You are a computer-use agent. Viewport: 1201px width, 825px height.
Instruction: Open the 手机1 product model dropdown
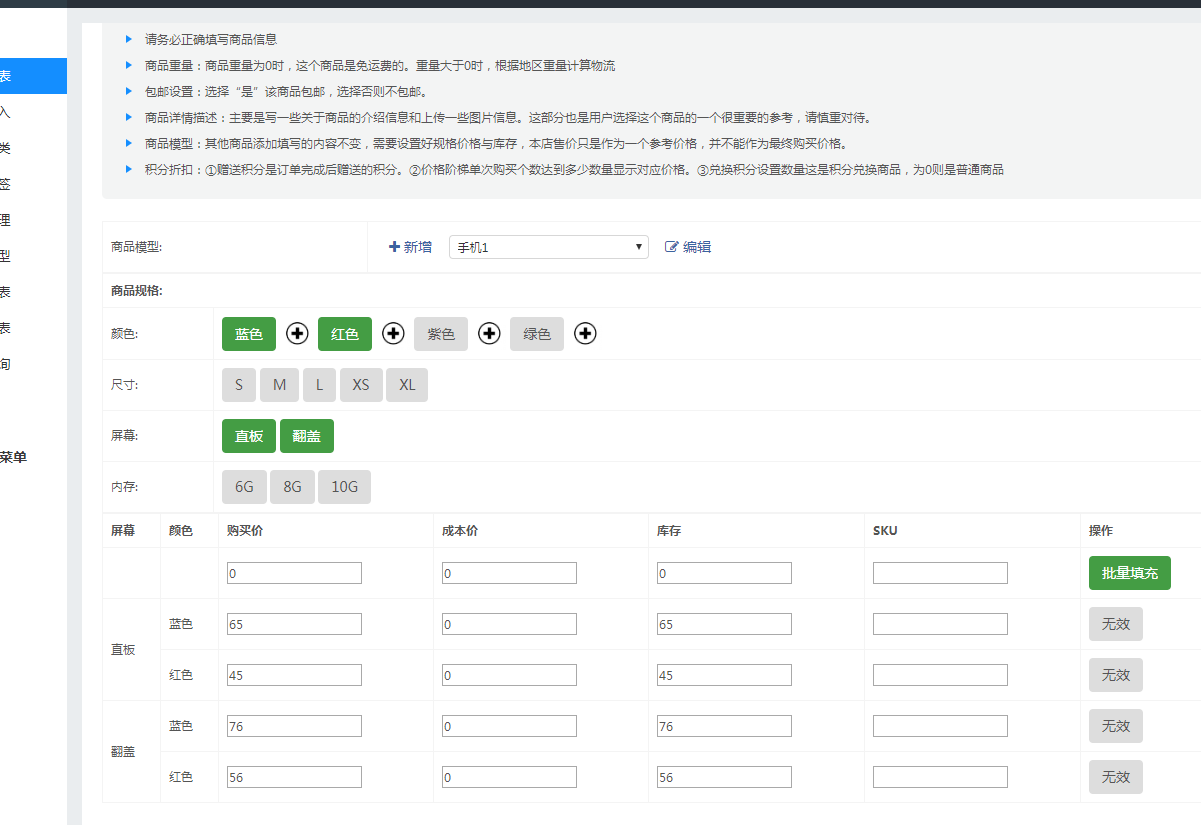click(x=548, y=247)
